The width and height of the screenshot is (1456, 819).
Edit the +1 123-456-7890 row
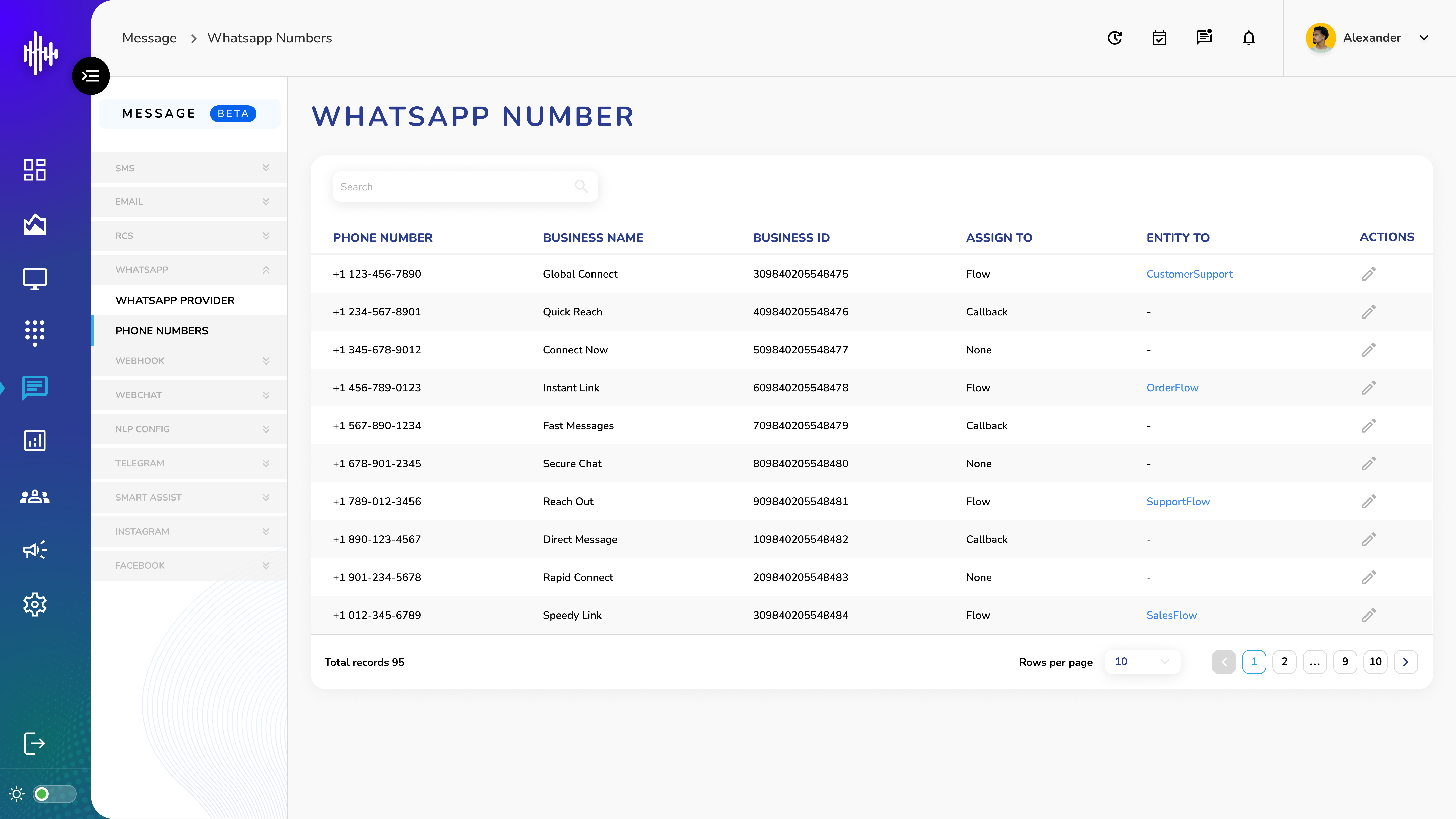point(1368,274)
